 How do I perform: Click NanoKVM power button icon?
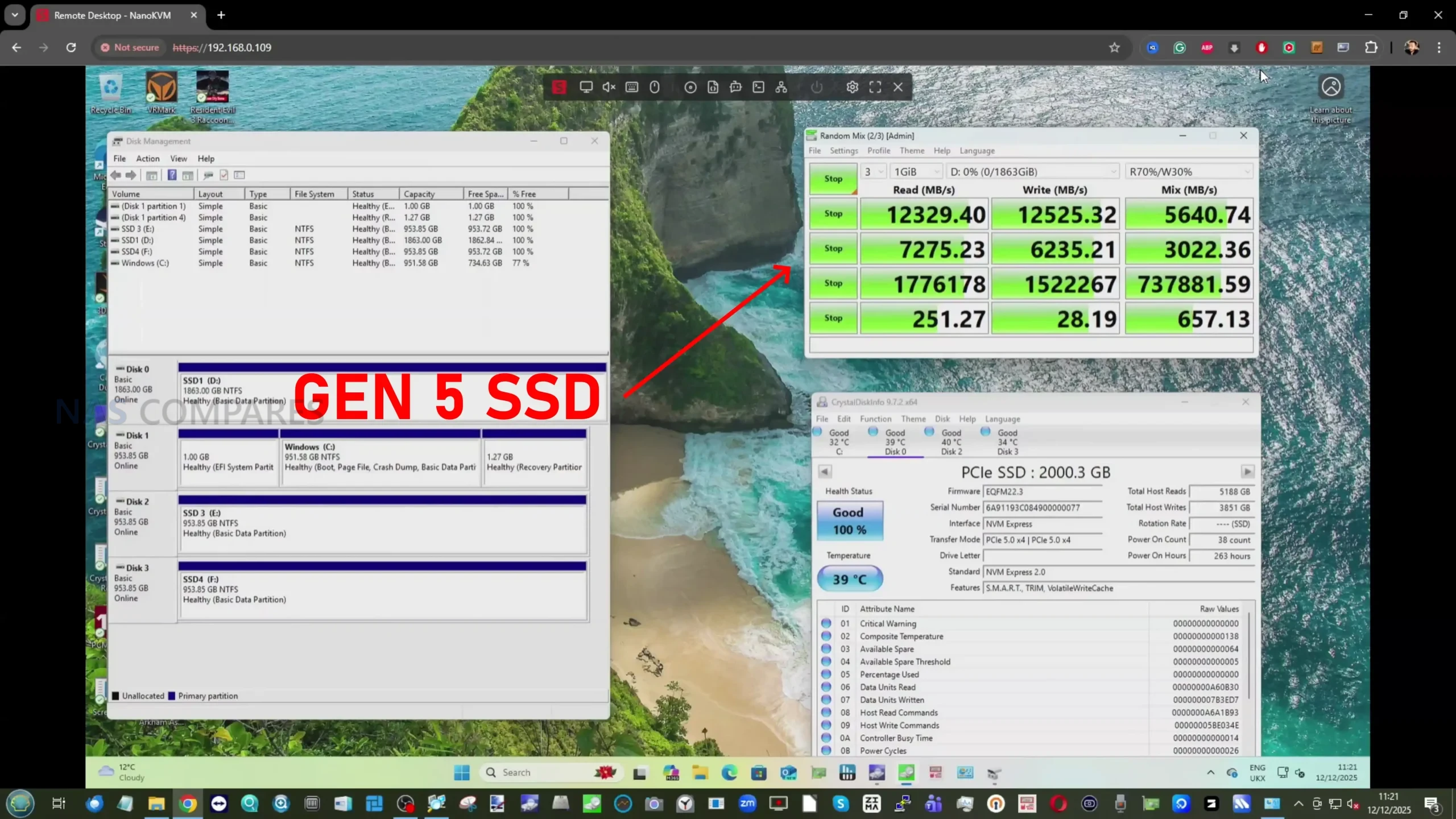pos(817,87)
